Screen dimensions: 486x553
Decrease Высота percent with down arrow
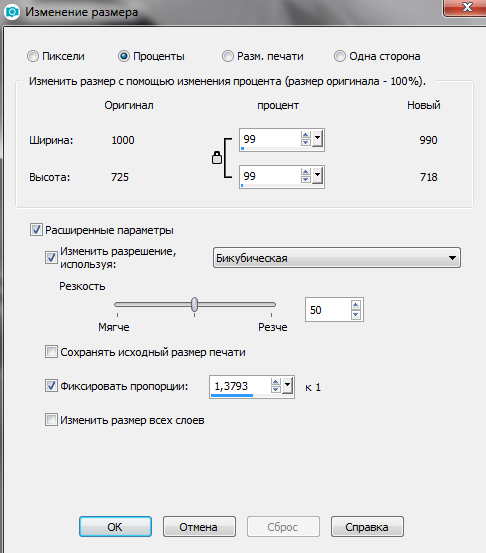click(306, 179)
